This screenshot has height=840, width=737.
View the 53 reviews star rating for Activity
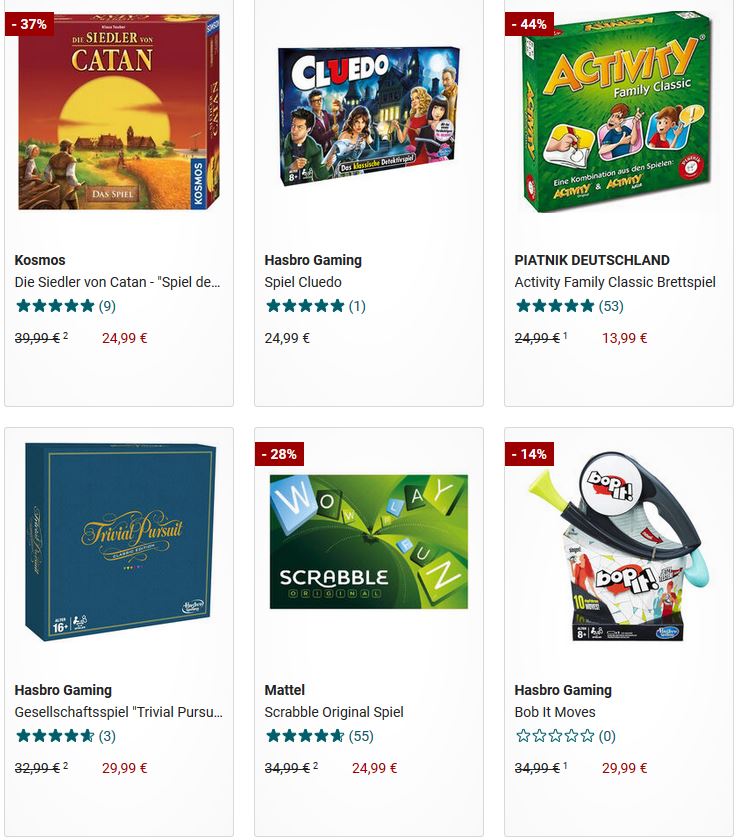click(569, 306)
